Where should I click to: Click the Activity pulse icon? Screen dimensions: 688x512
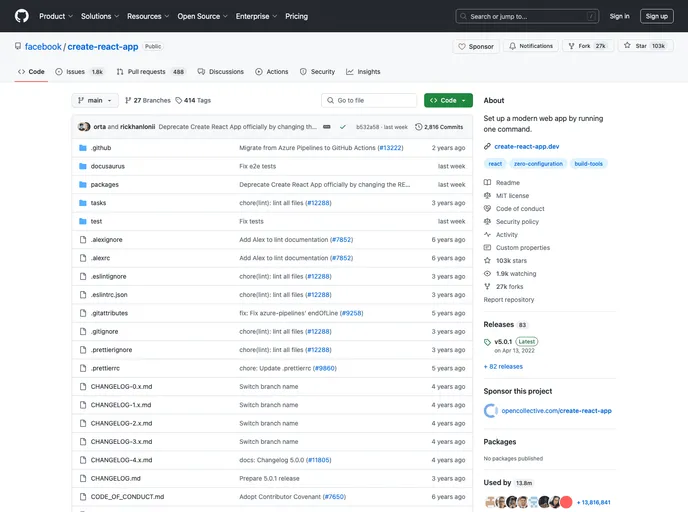pos(487,235)
